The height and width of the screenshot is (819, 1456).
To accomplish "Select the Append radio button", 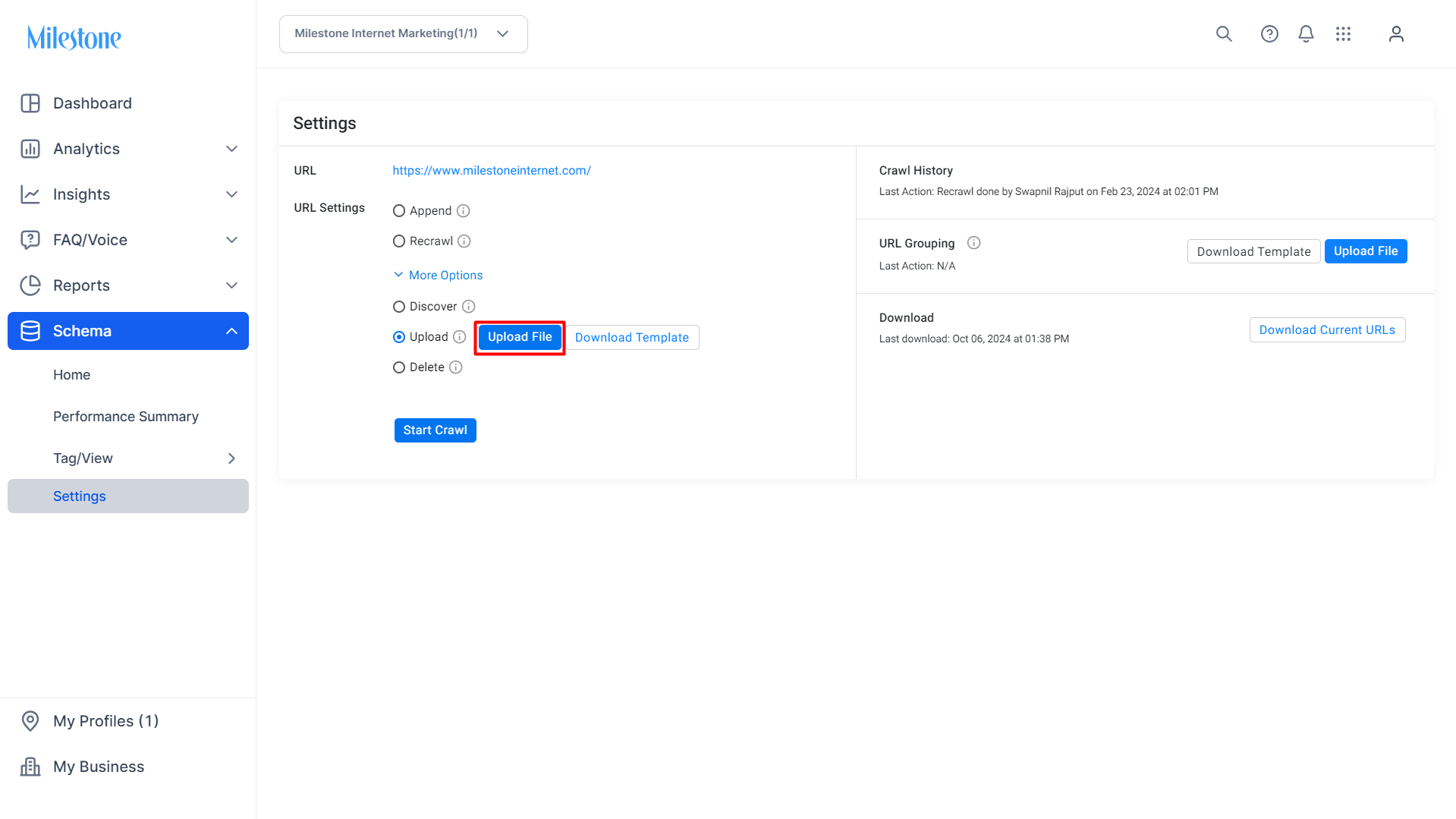I will coord(399,211).
